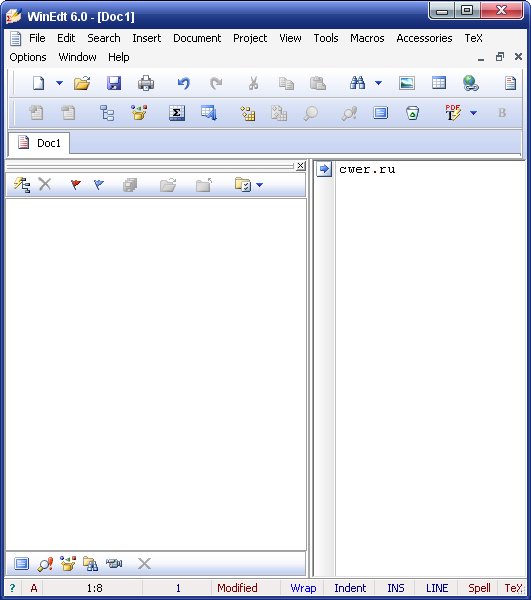Open the Insert menu
The width and height of the screenshot is (531, 600).
click(x=147, y=38)
